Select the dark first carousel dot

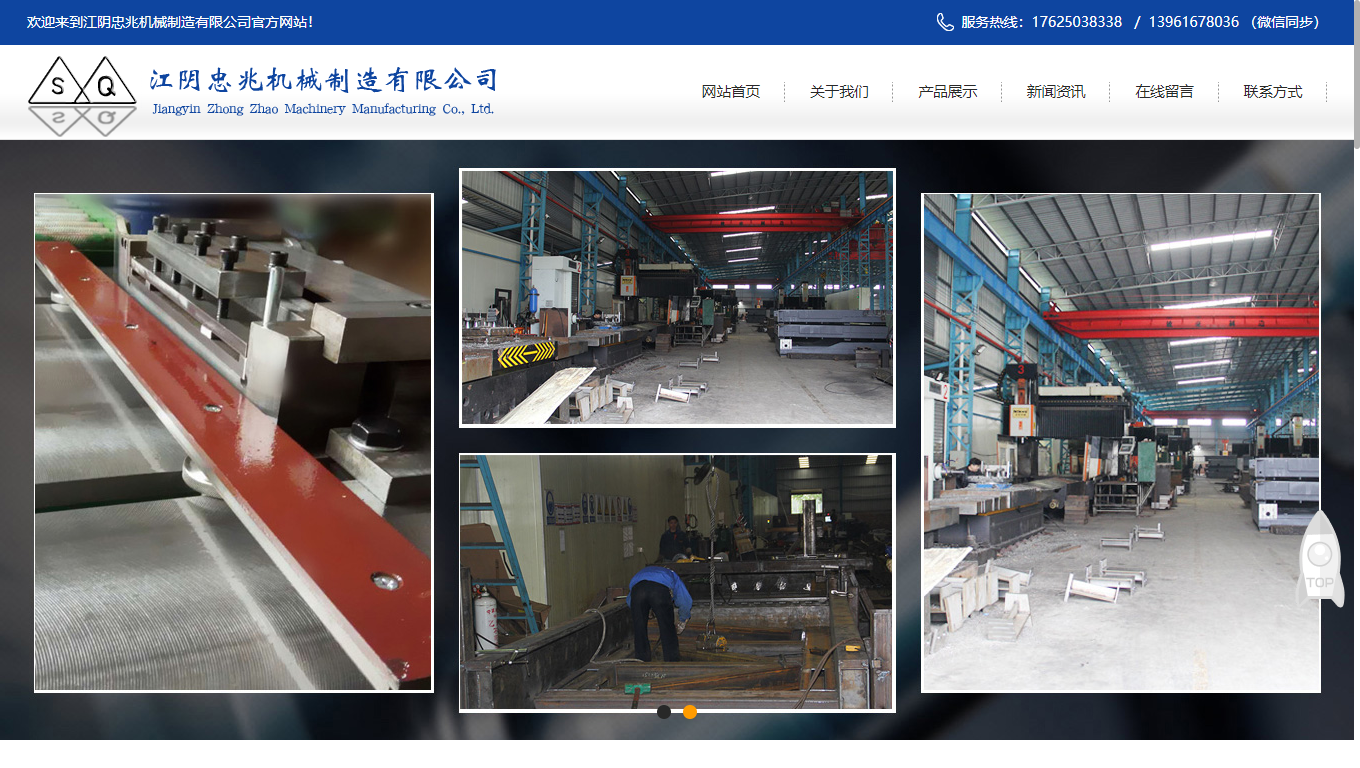pyautogui.click(x=664, y=712)
